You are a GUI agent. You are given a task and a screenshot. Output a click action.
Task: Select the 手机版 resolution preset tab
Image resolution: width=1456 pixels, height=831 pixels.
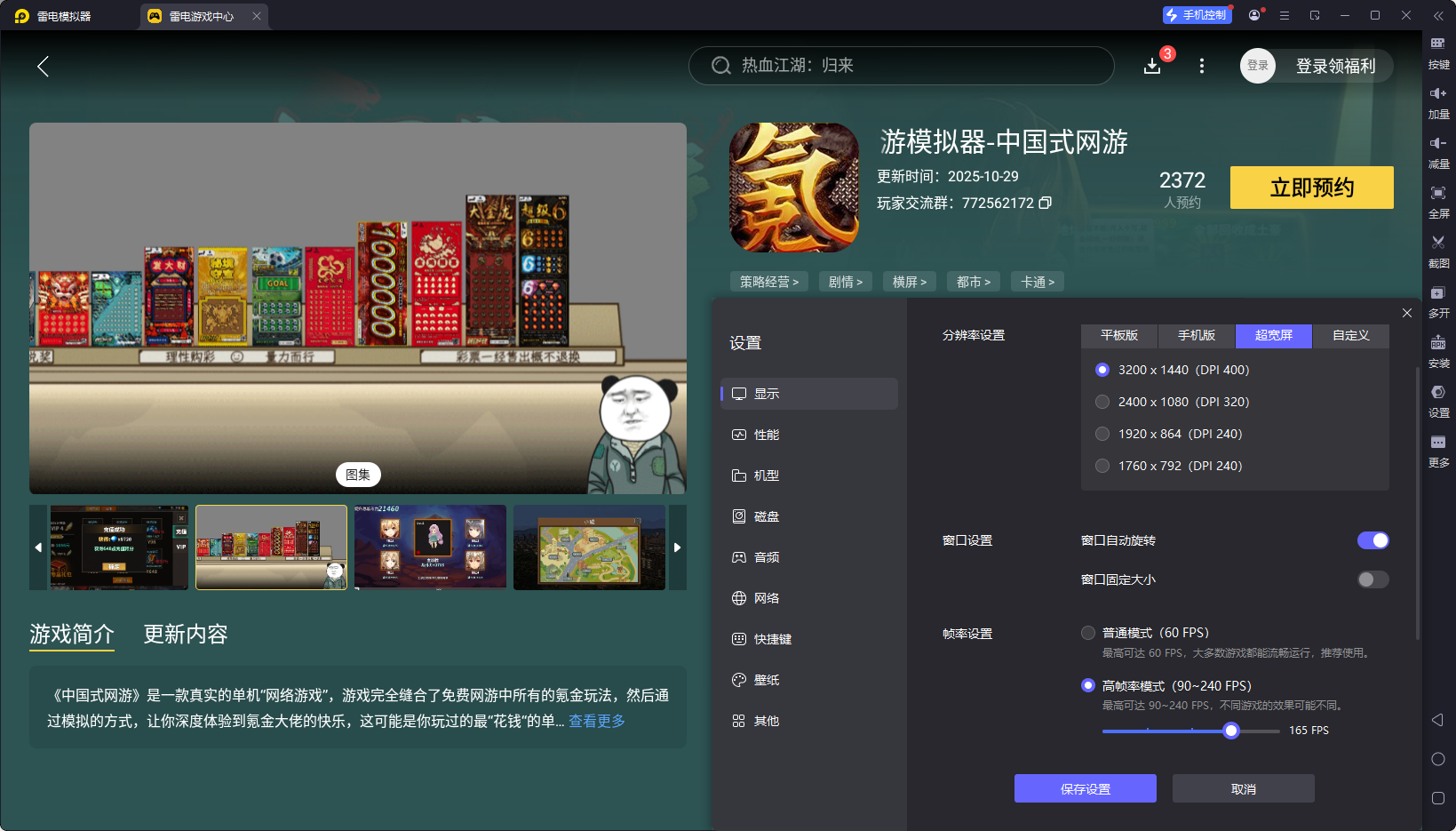pyautogui.click(x=1195, y=336)
